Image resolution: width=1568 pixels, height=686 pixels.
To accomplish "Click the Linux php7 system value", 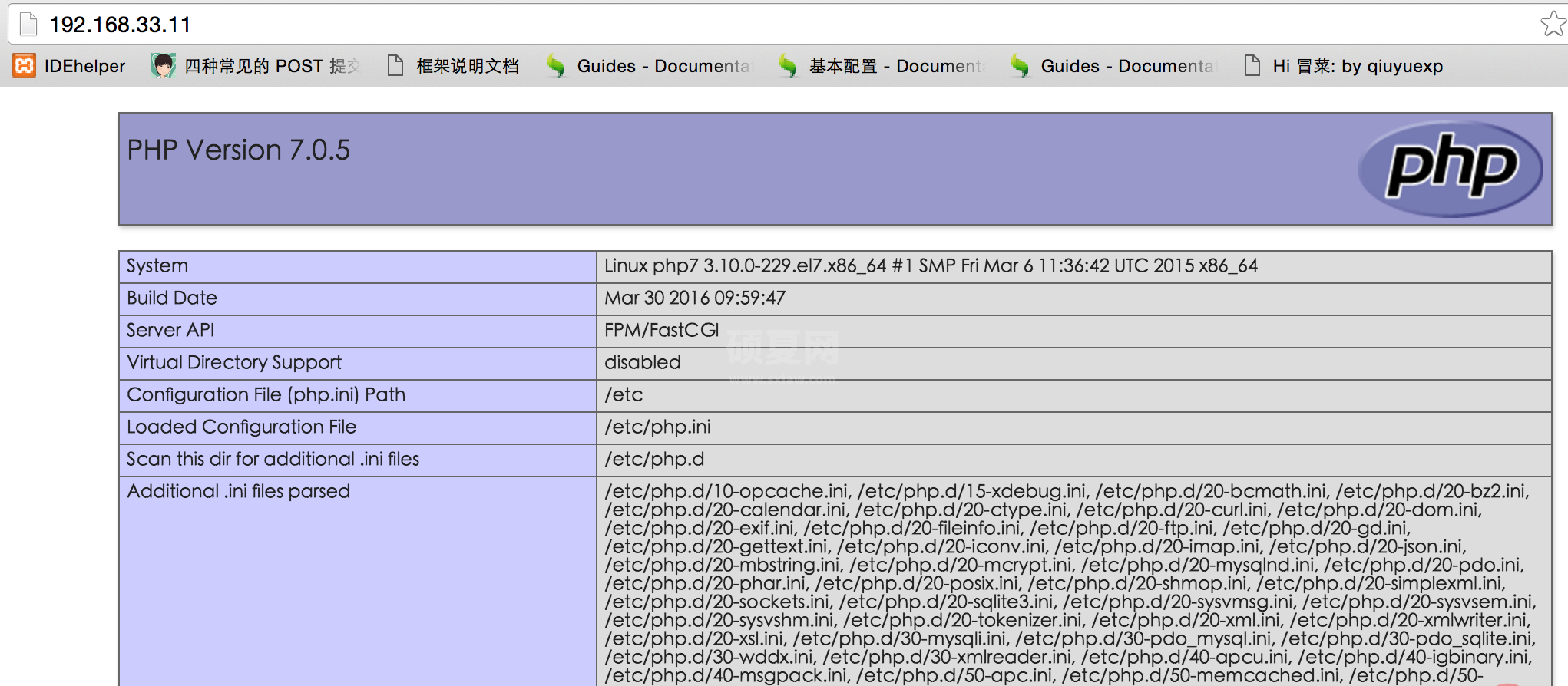I will 931,266.
